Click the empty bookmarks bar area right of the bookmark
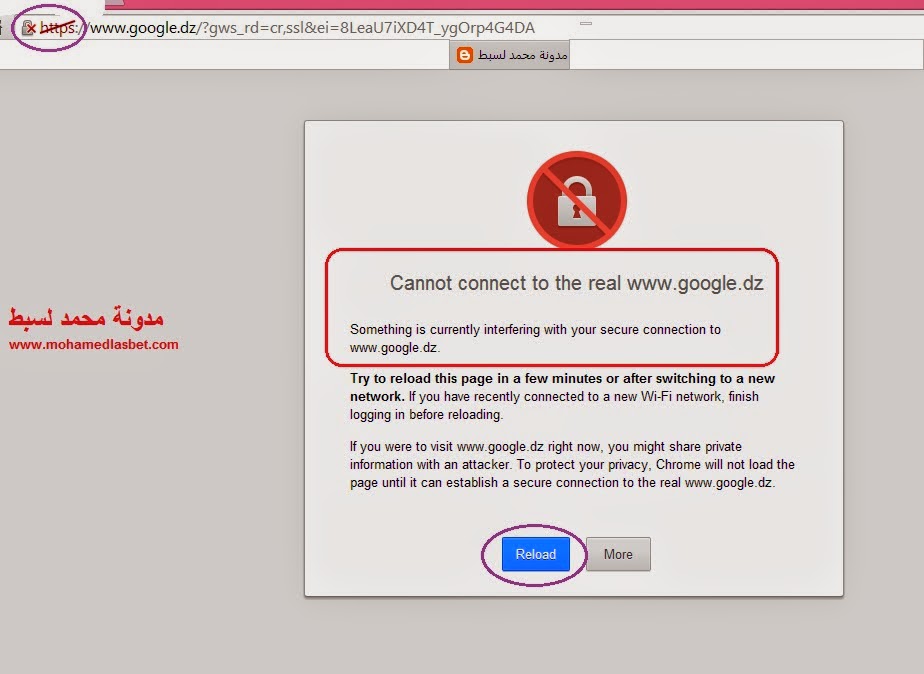Screen dimensions: 924x674 coord(746,55)
